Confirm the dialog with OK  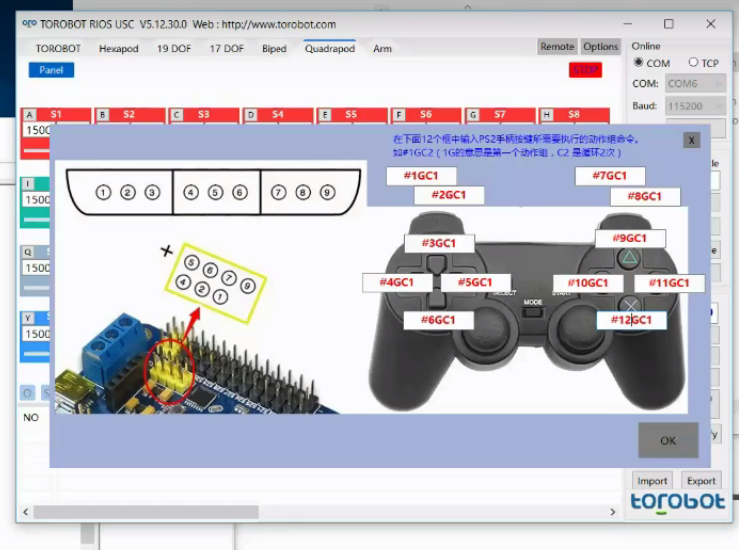668,440
